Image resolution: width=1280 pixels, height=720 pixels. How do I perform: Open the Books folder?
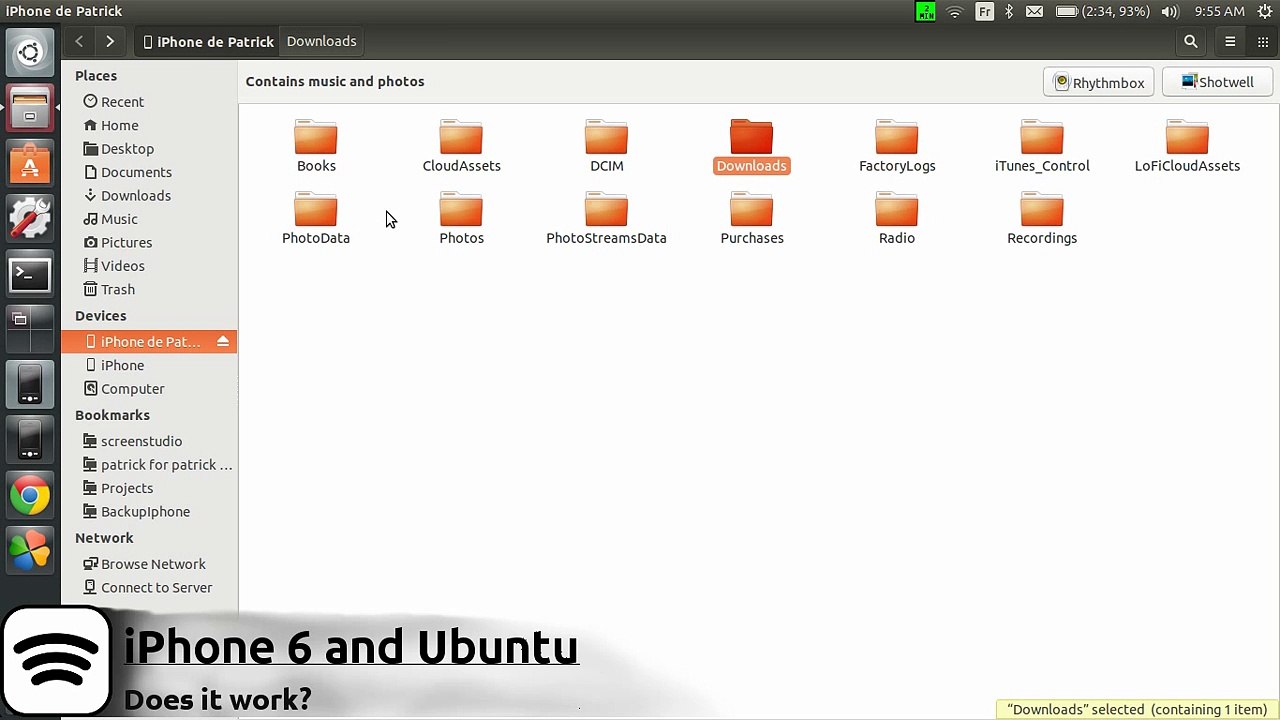tap(316, 146)
